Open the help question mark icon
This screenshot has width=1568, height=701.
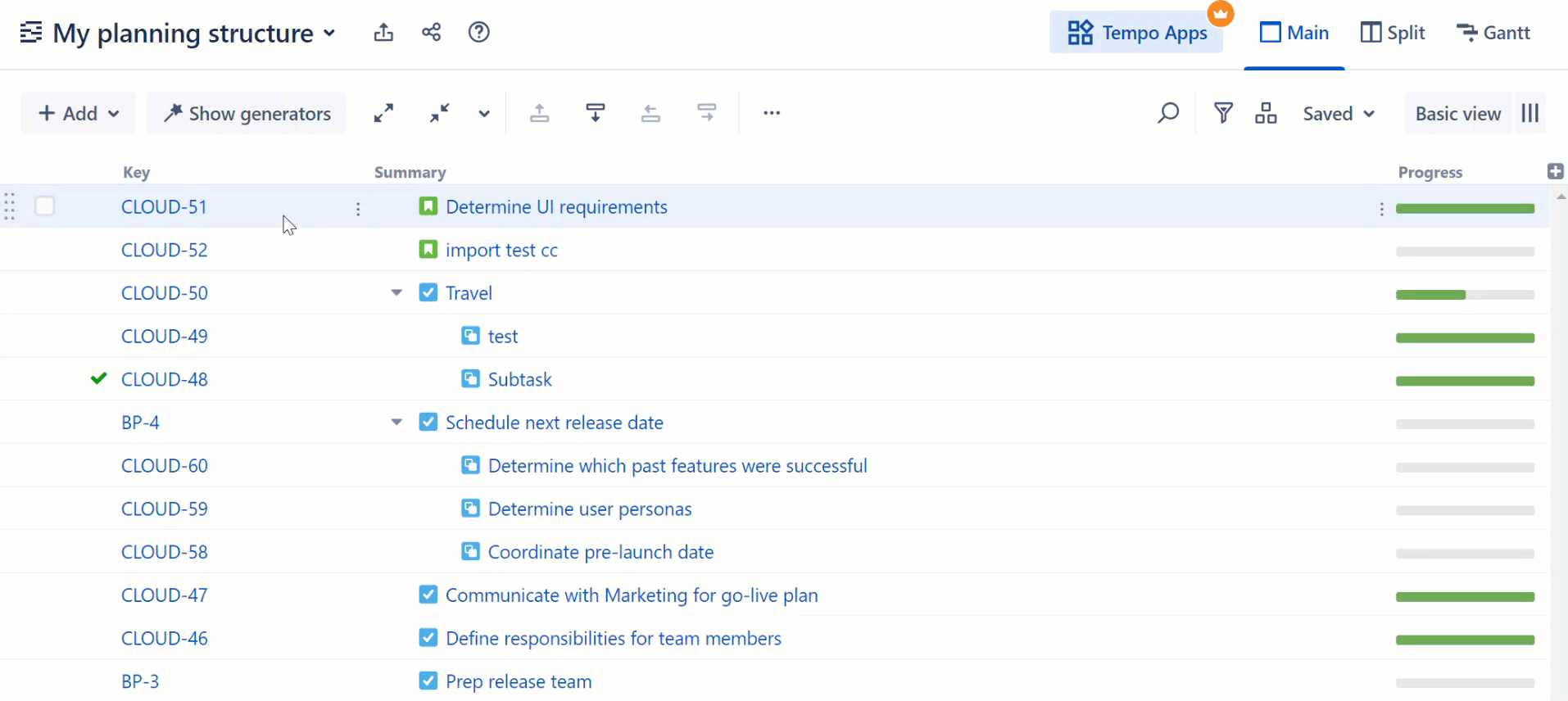tap(478, 33)
